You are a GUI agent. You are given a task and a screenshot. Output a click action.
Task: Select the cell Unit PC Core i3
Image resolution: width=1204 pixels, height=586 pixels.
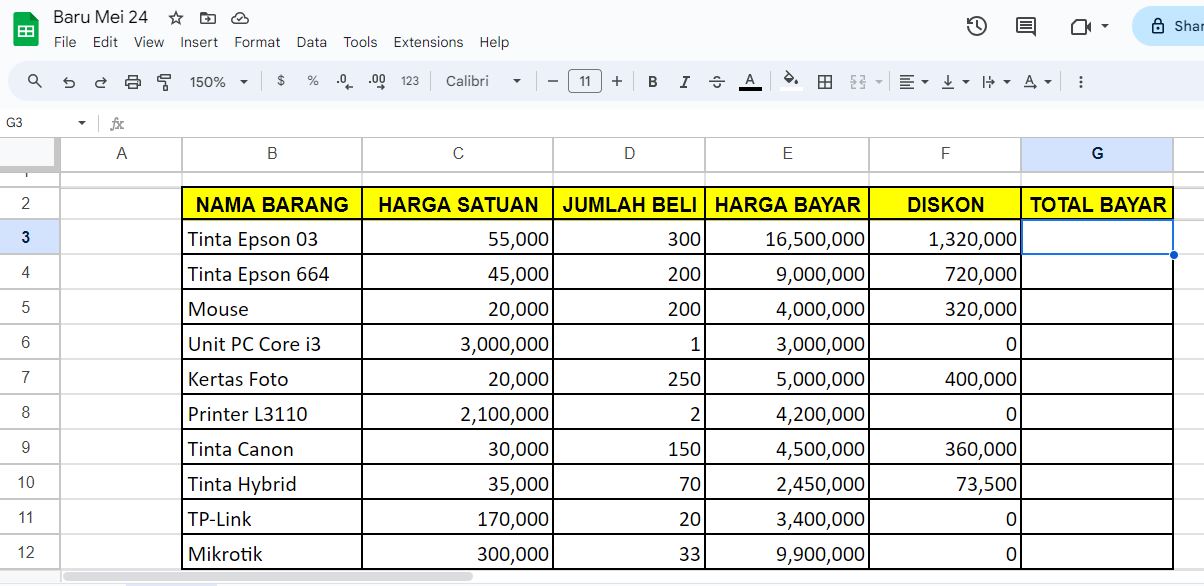click(272, 343)
